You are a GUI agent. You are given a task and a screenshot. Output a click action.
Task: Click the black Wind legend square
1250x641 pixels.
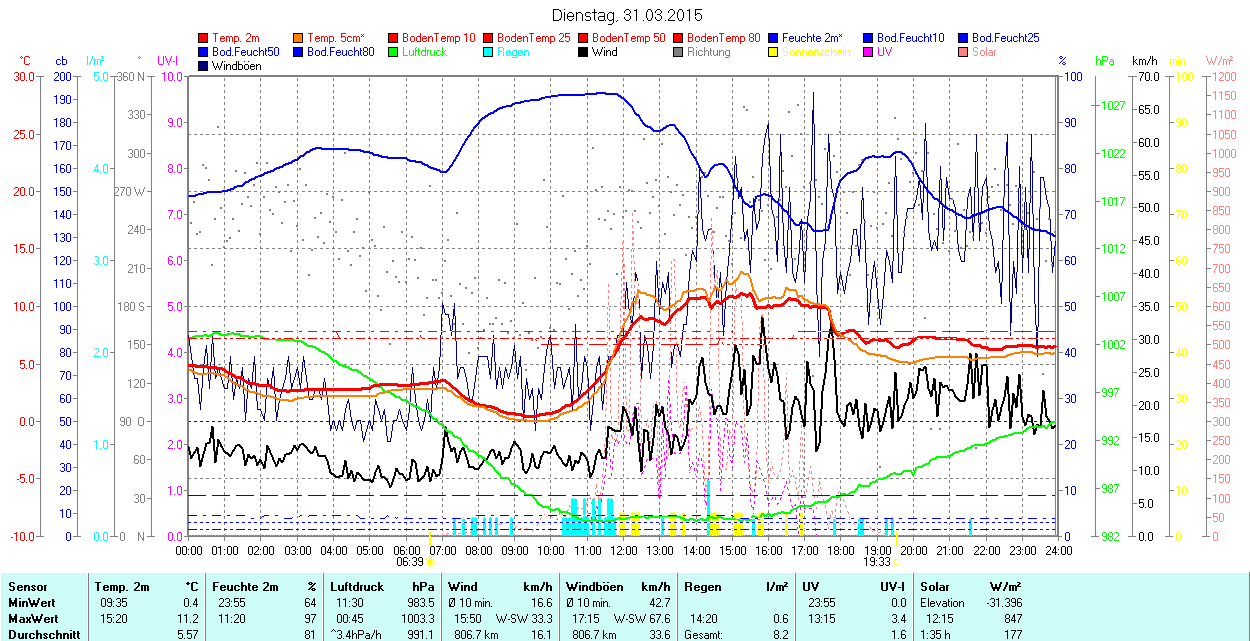tap(583, 52)
